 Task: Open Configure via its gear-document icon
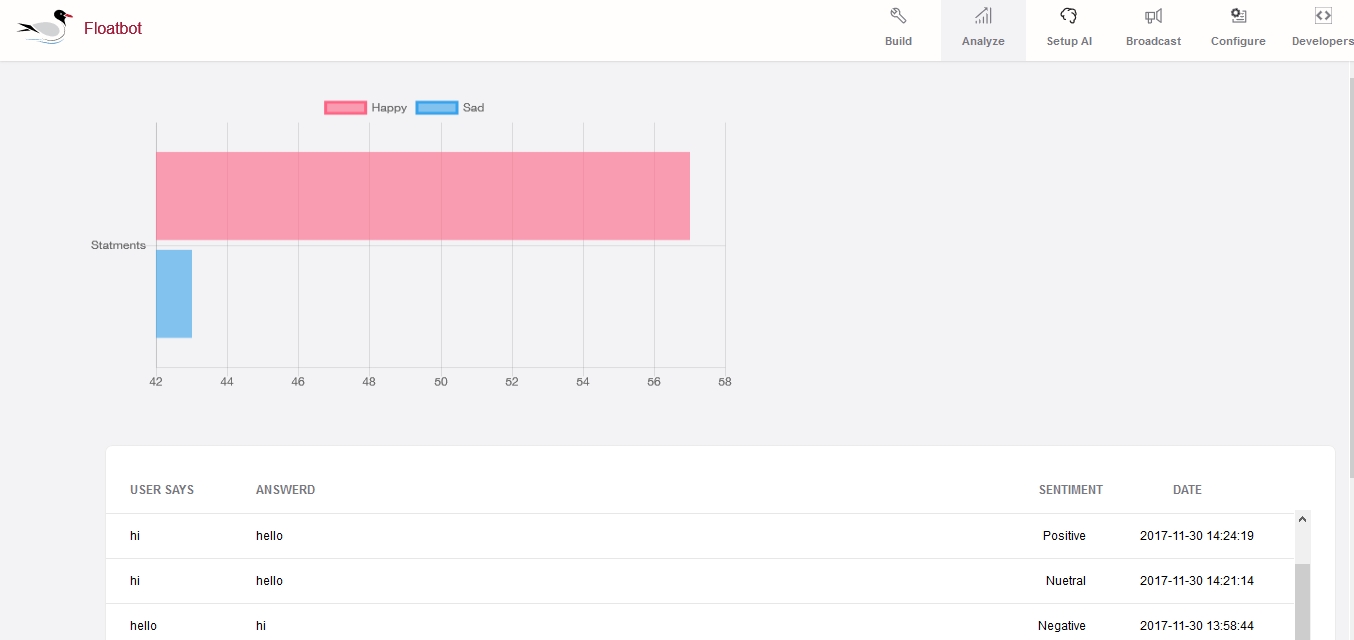pos(1237,15)
